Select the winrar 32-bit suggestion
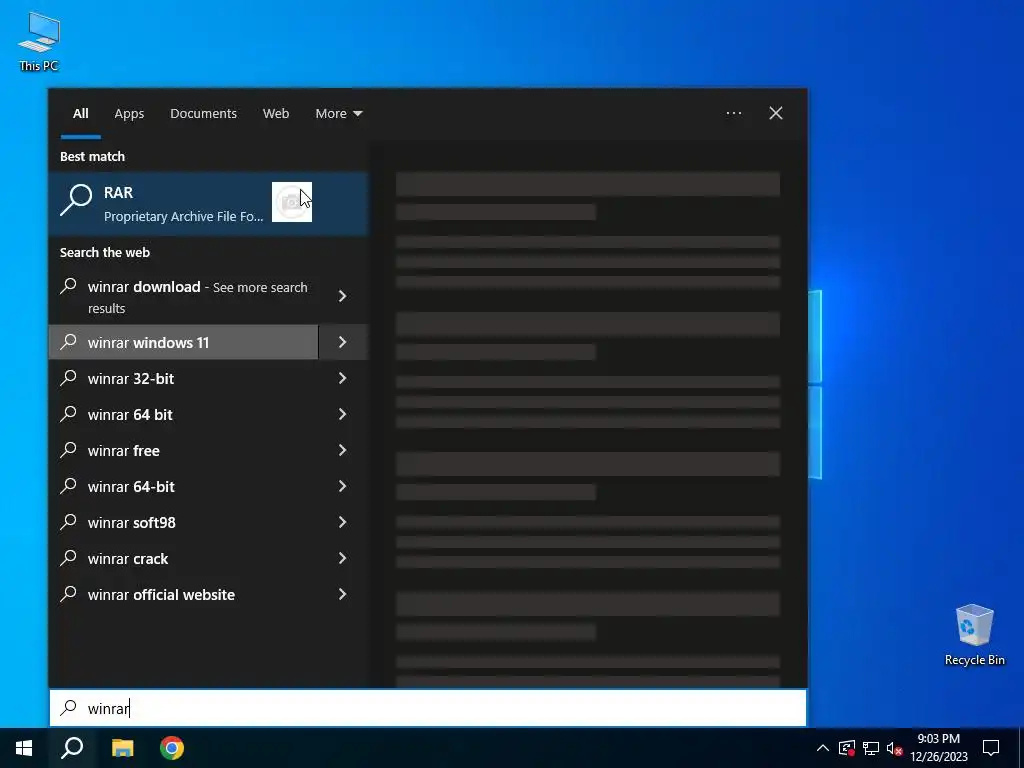 184,378
